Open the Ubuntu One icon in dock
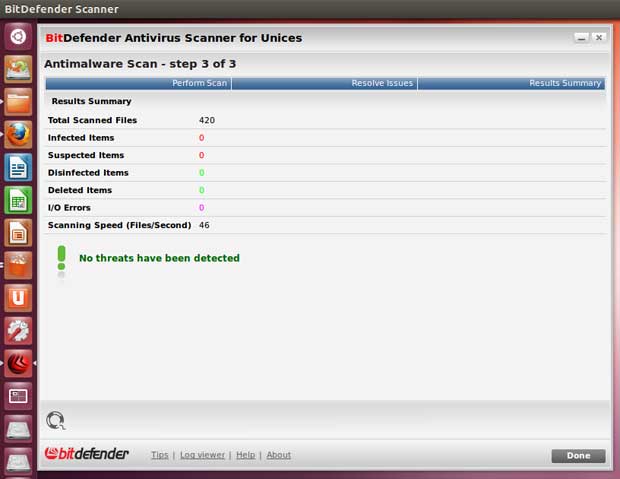 coord(18,298)
